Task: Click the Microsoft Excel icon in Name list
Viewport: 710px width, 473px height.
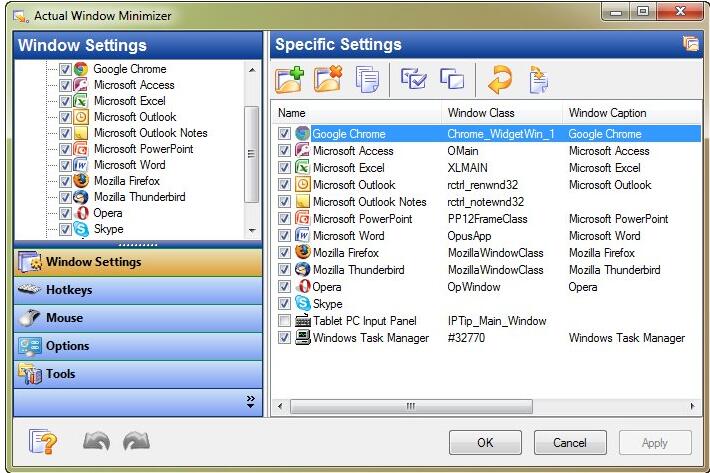Action: click(302, 167)
